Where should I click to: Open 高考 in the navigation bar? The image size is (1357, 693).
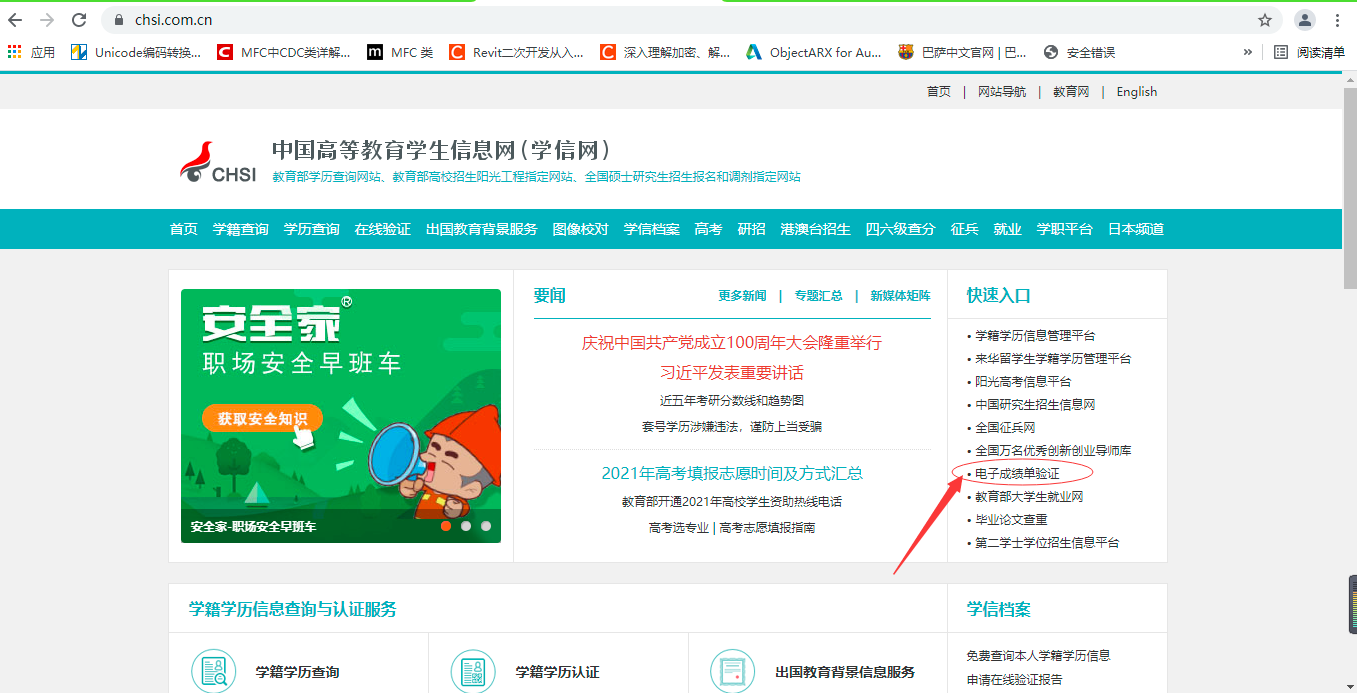(708, 229)
